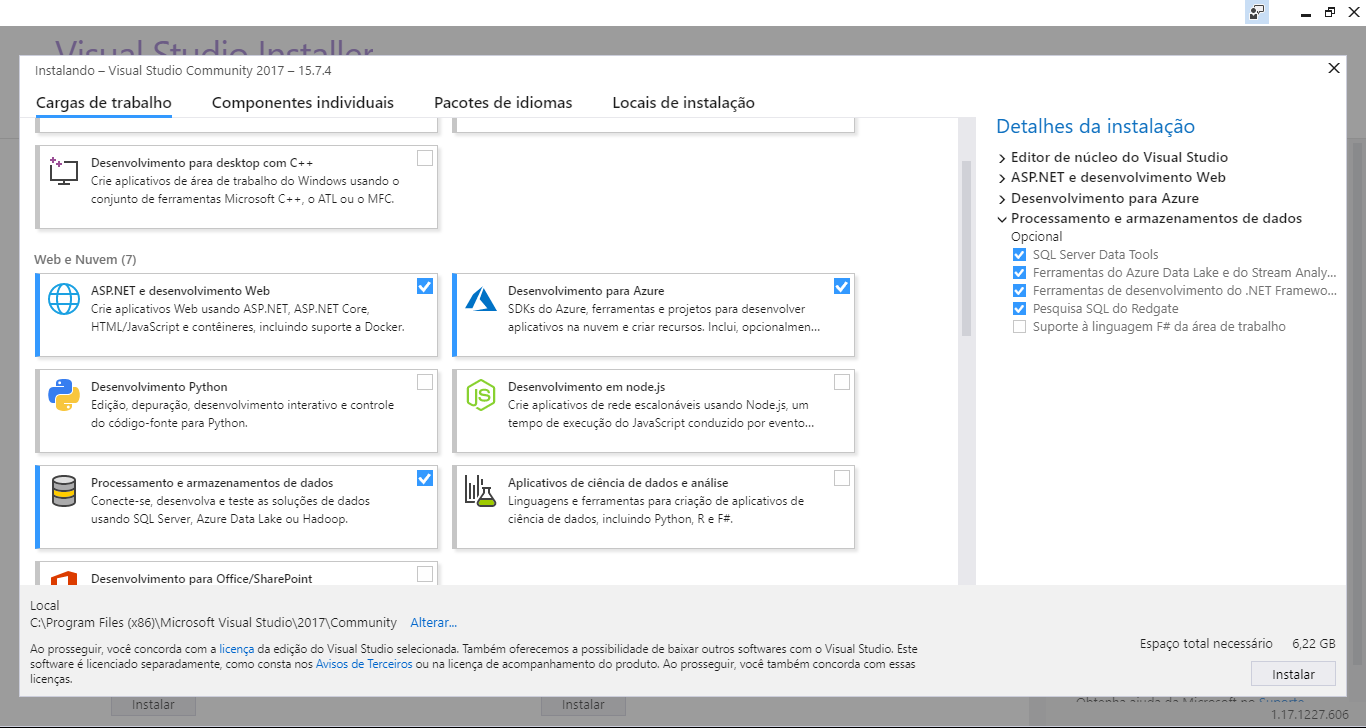This screenshot has height=728, width=1366.
Task: Click the Node.js hexagon logo icon
Action: pyautogui.click(x=481, y=395)
